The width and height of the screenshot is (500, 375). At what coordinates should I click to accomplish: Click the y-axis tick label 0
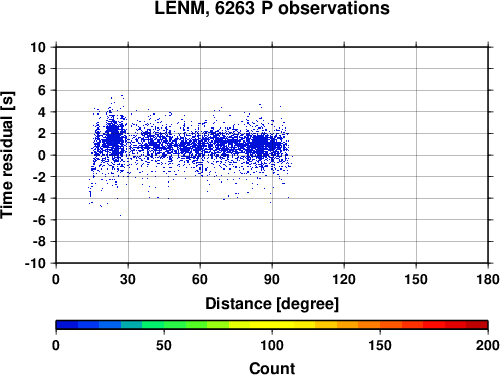coord(42,155)
